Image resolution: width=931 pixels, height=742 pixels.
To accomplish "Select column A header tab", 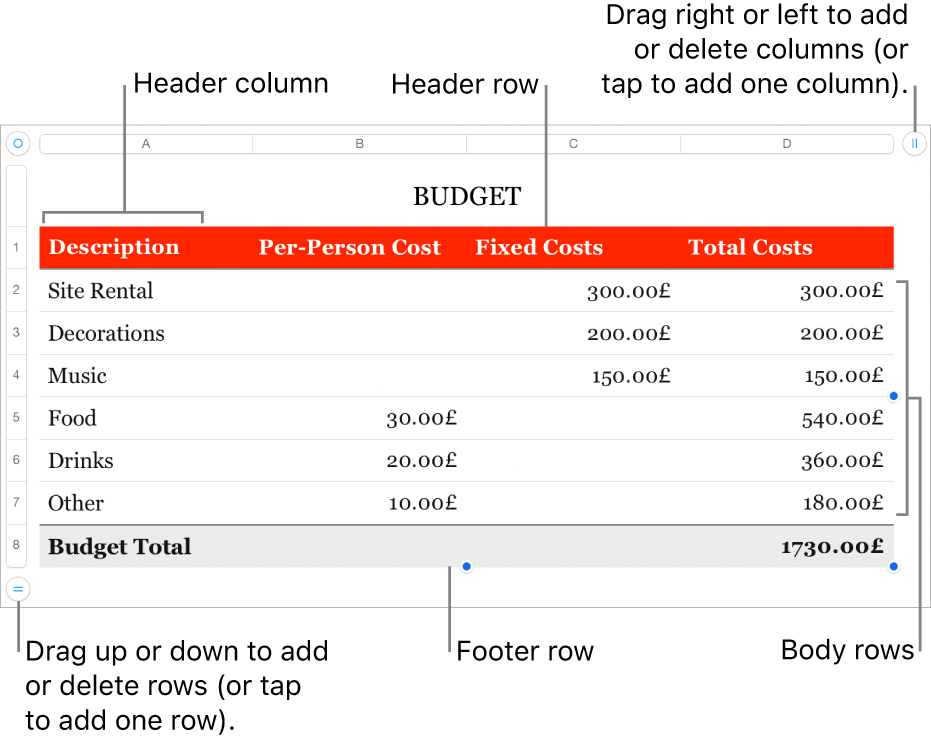I will [x=146, y=144].
